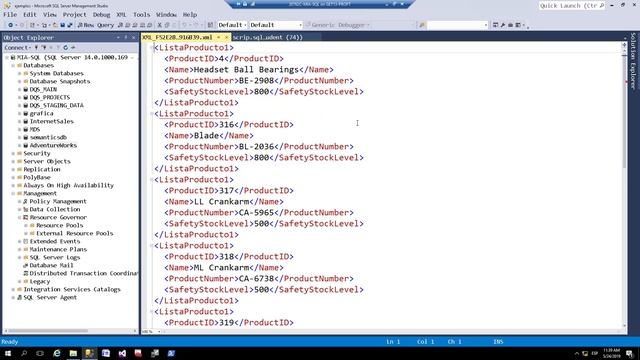
Task: Click the Open File toolbar icon
Action: [55, 25]
